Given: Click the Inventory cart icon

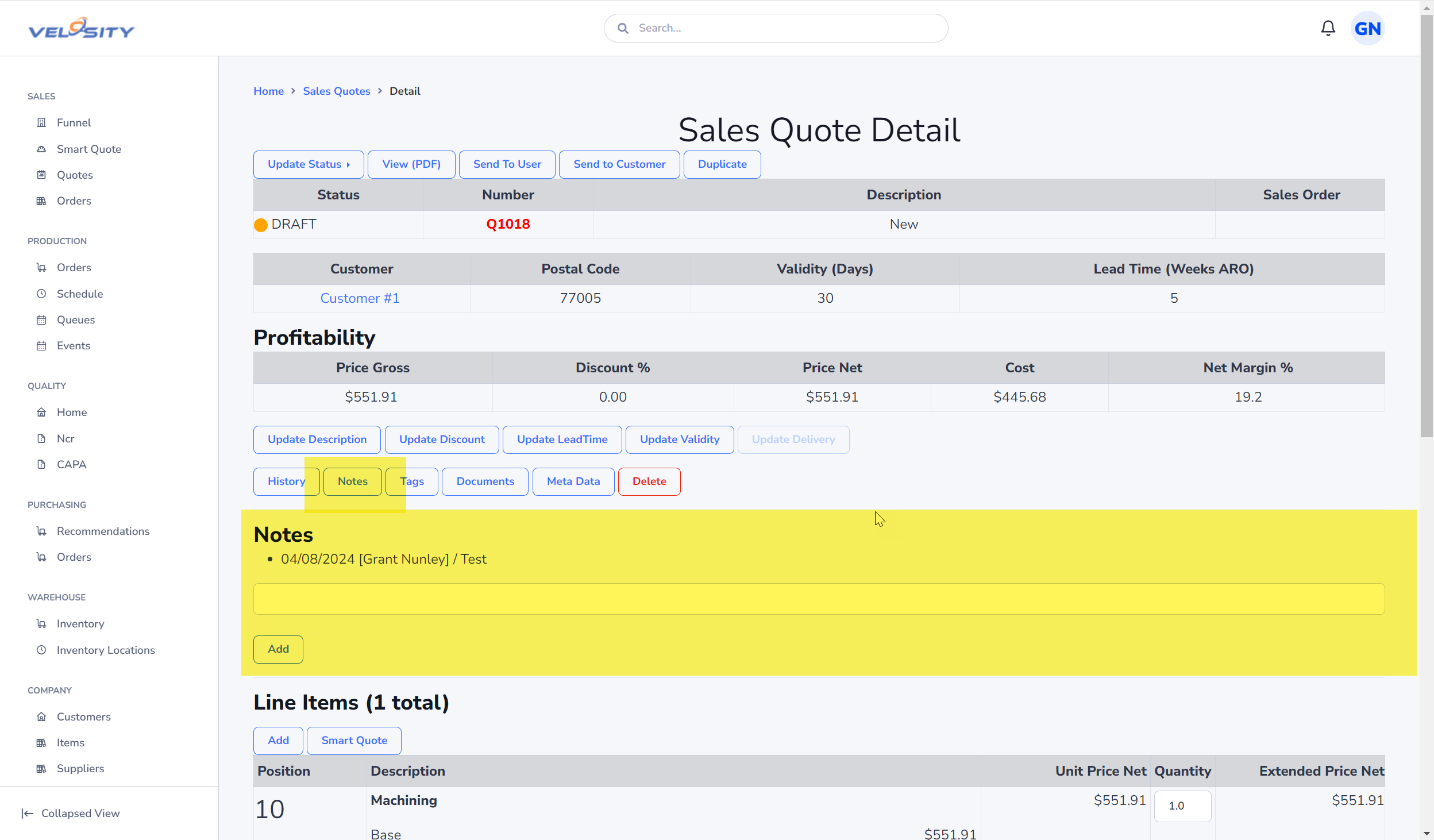Looking at the screenshot, I should [x=41, y=623].
